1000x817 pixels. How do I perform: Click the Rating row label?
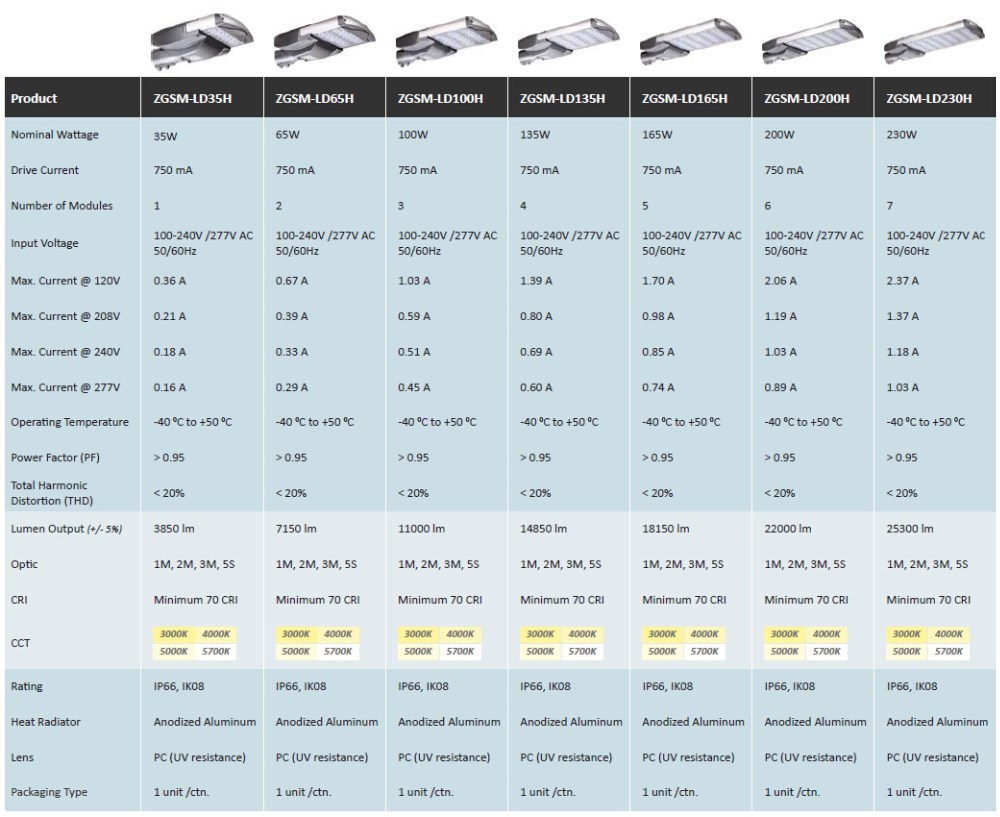coord(27,686)
